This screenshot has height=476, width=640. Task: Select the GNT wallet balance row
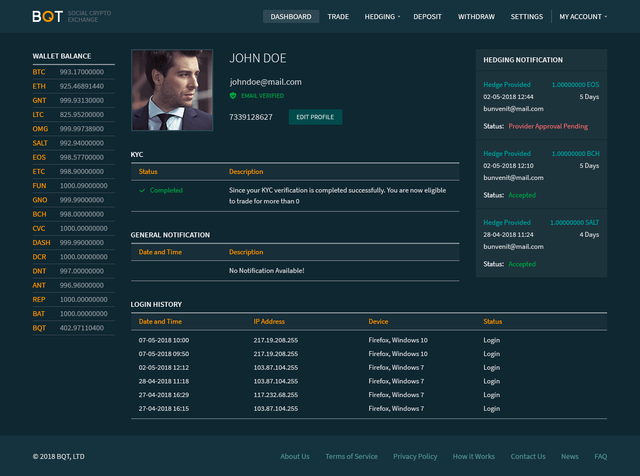(x=73, y=100)
